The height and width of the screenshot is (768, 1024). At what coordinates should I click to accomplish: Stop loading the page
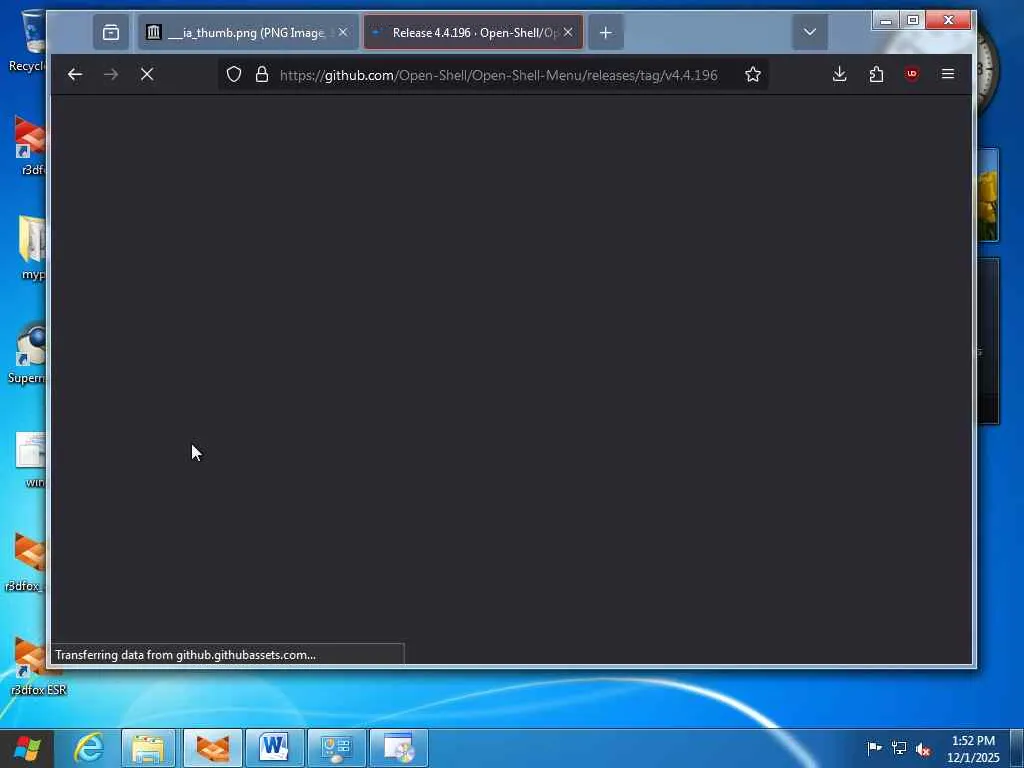coord(147,74)
